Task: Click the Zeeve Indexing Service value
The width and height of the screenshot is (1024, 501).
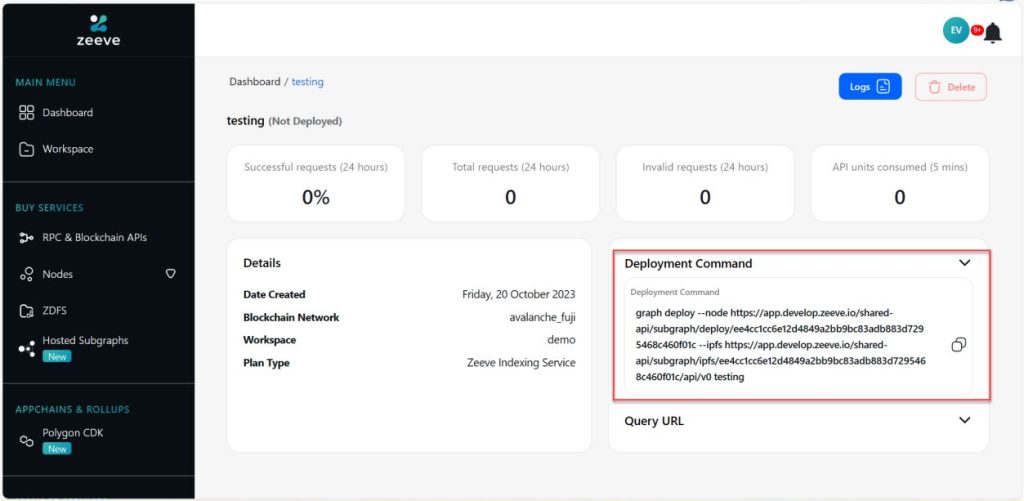Action: coord(521,363)
